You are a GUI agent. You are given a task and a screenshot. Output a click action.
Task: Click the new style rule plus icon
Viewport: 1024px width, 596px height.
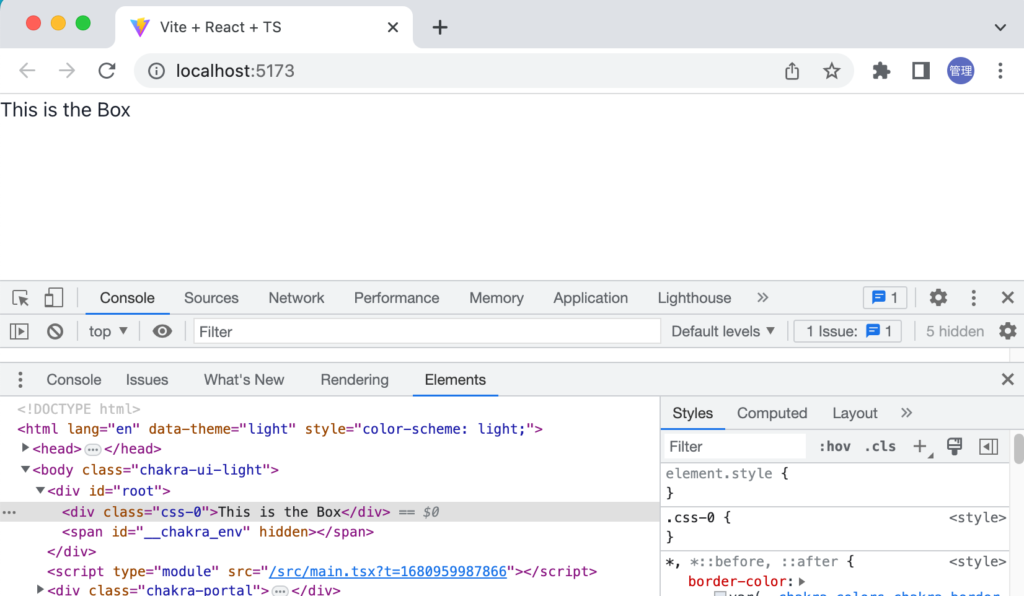[920, 447]
